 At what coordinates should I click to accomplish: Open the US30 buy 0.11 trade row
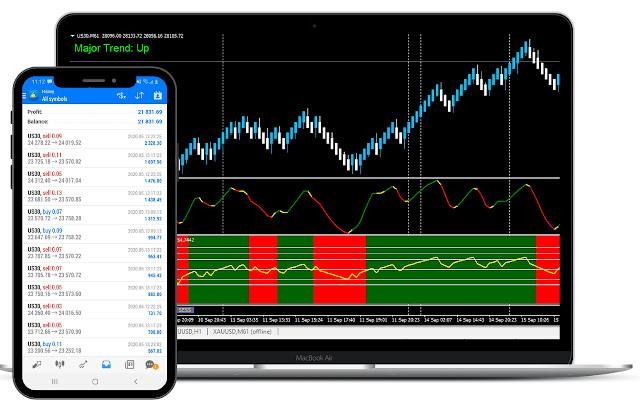pyautogui.click(x=94, y=347)
